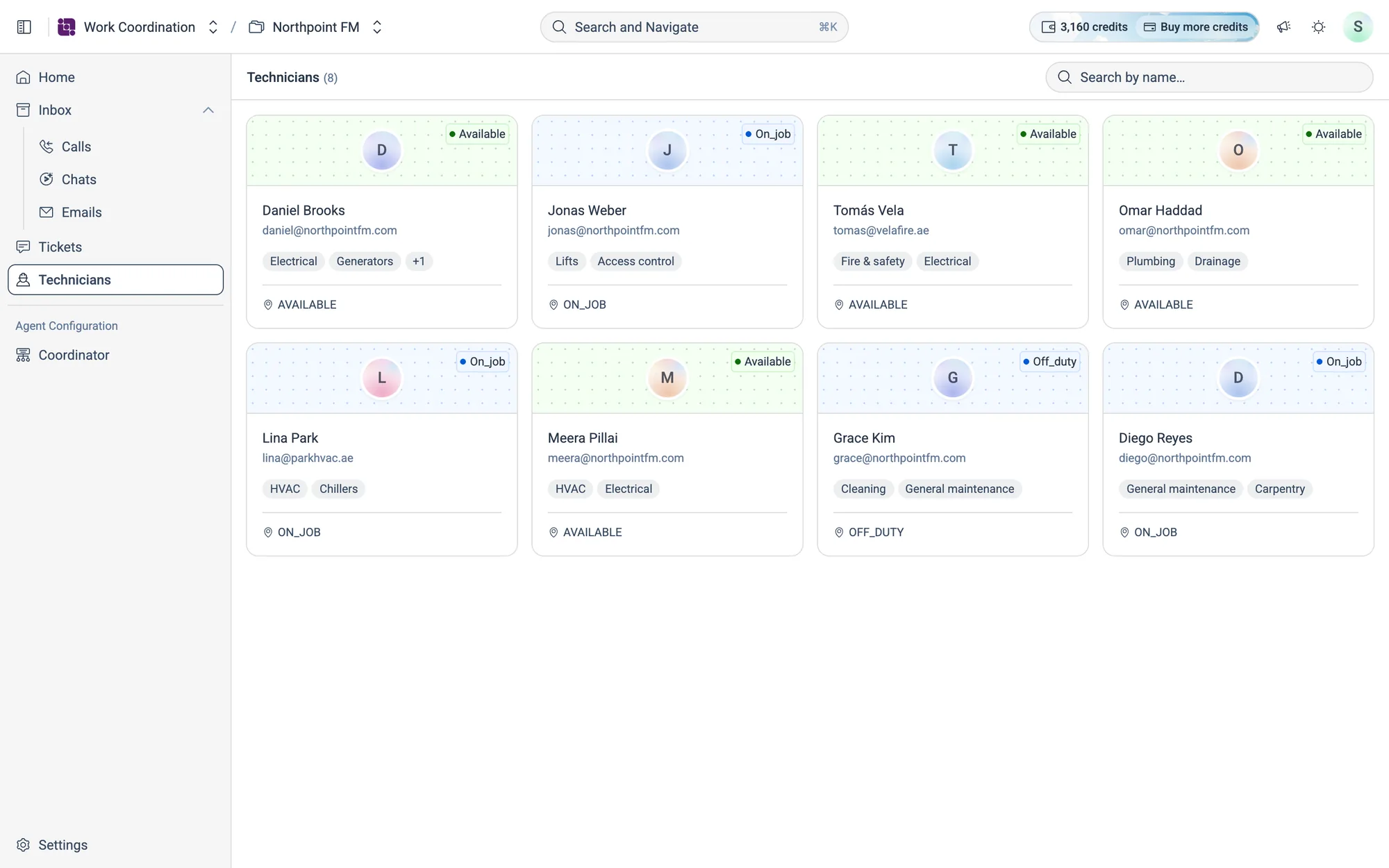
Task: Open Coordinator agent configuration
Action: coord(115,355)
